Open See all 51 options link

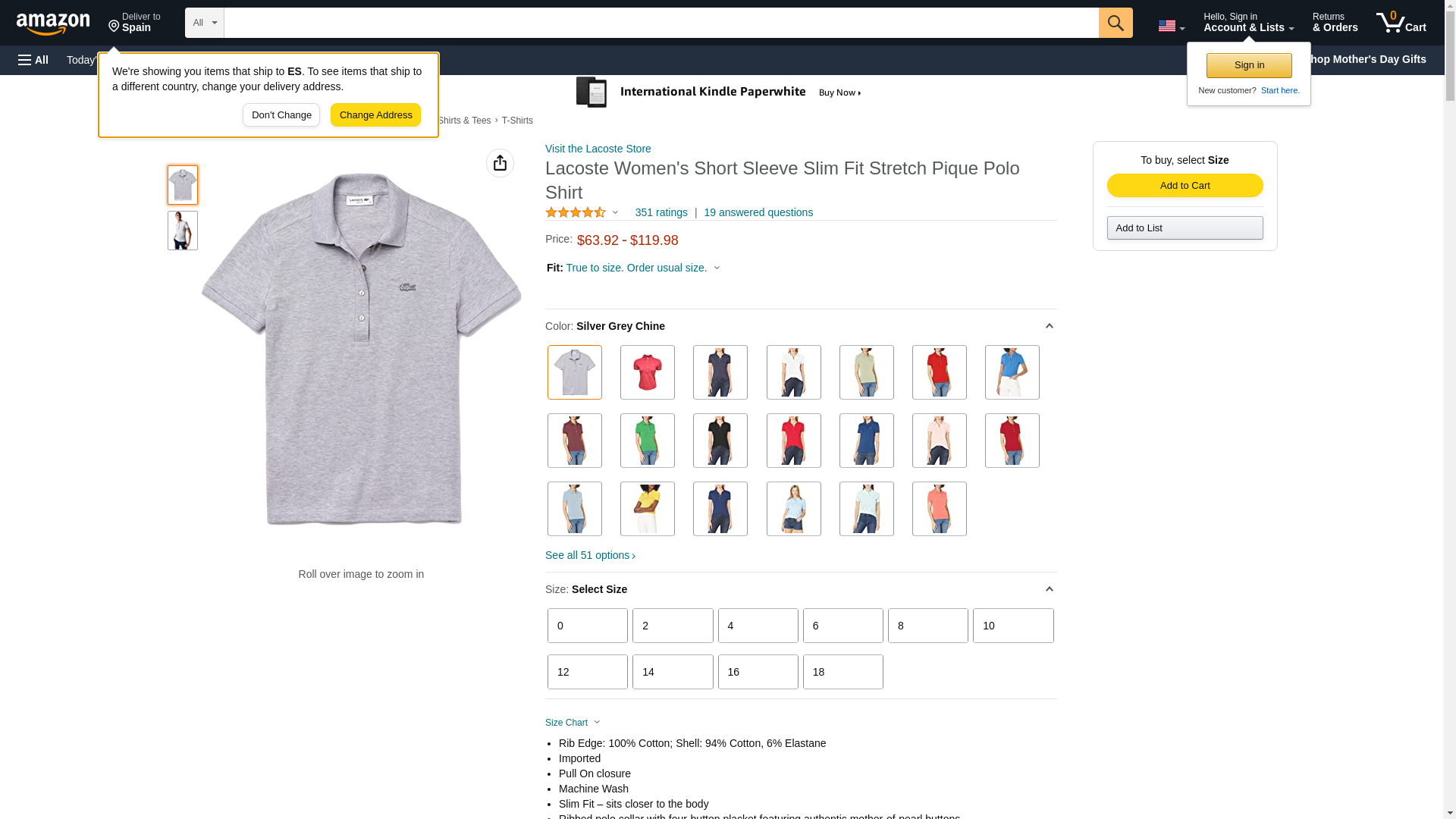(x=590, y=555)
